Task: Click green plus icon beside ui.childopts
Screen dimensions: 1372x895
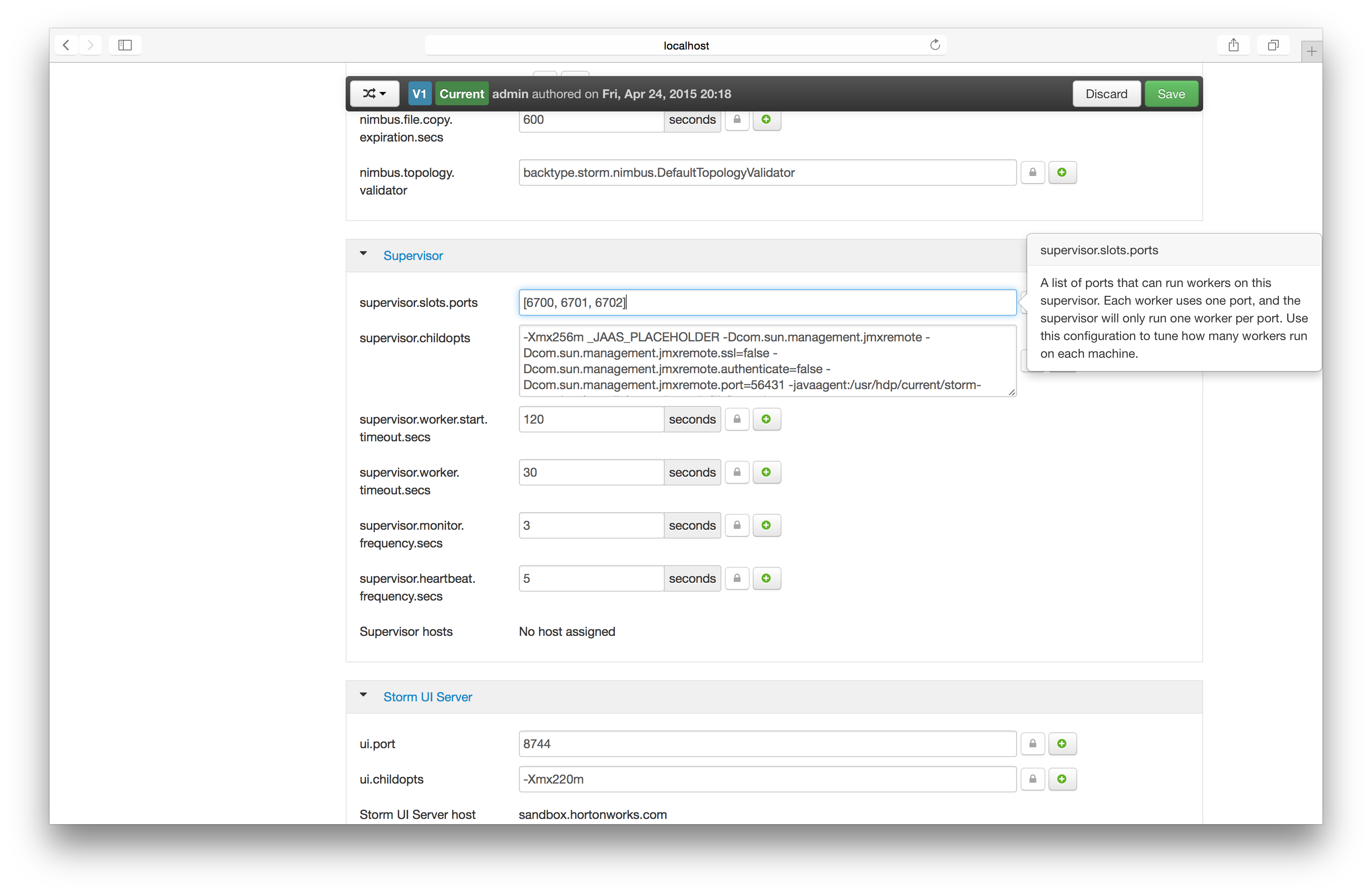Action: click(x=1062, y=779)
